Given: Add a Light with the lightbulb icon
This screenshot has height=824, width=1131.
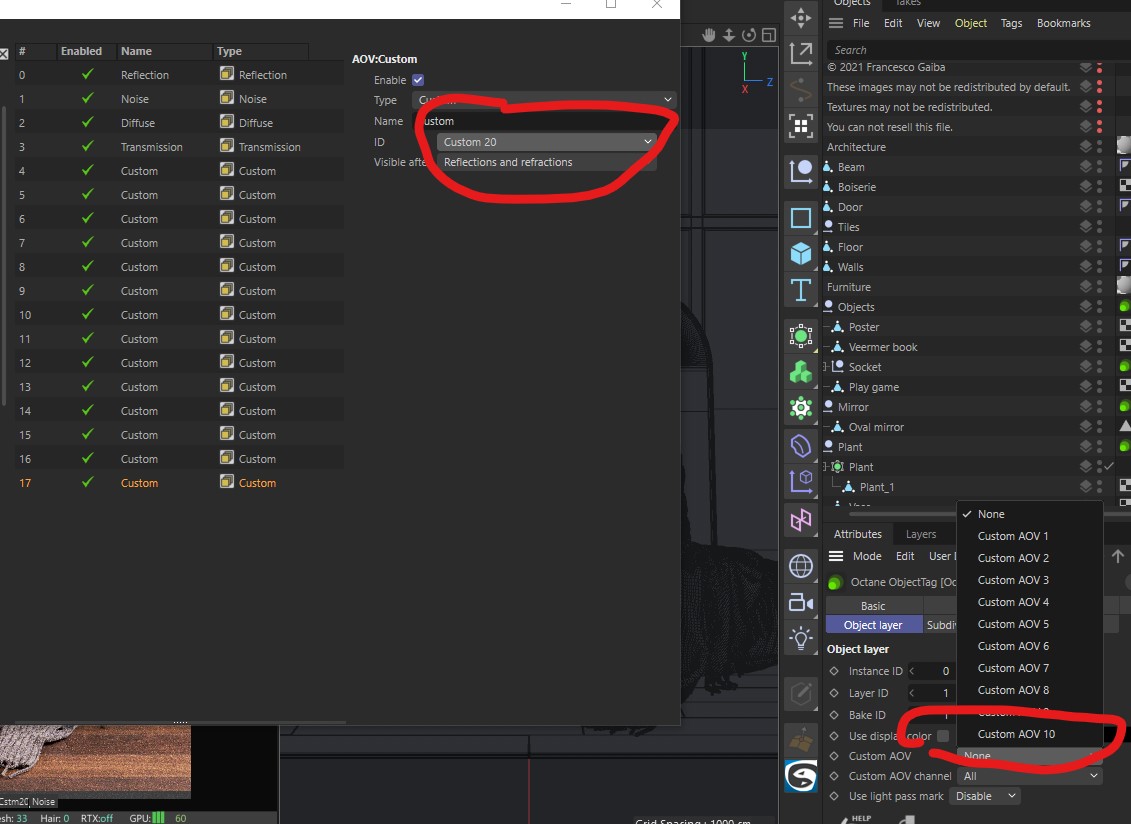Looking at the screenshot, I should pyautogui.click(x=801, y=639).
